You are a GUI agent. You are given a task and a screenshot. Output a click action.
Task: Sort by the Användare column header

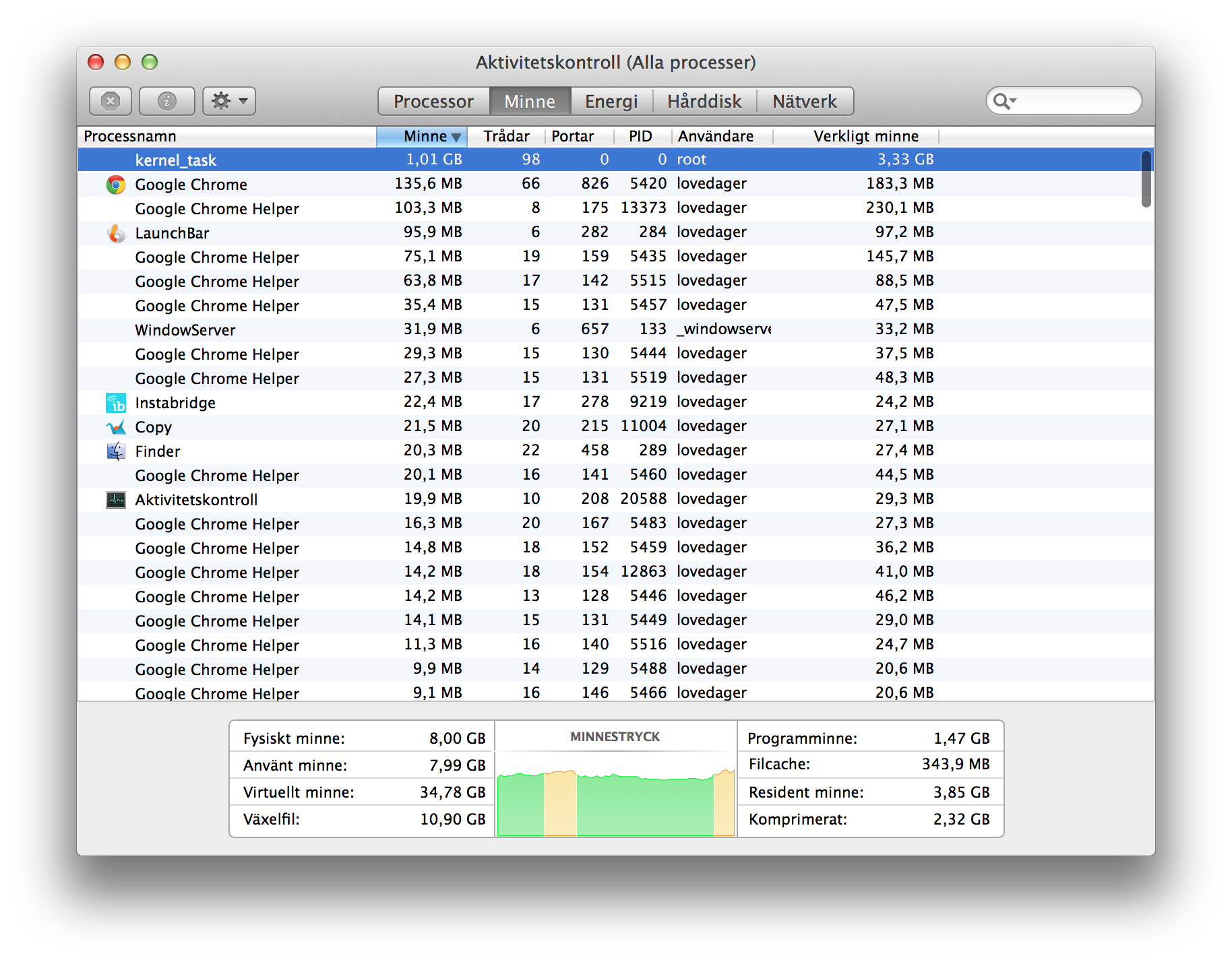(722, 136)
